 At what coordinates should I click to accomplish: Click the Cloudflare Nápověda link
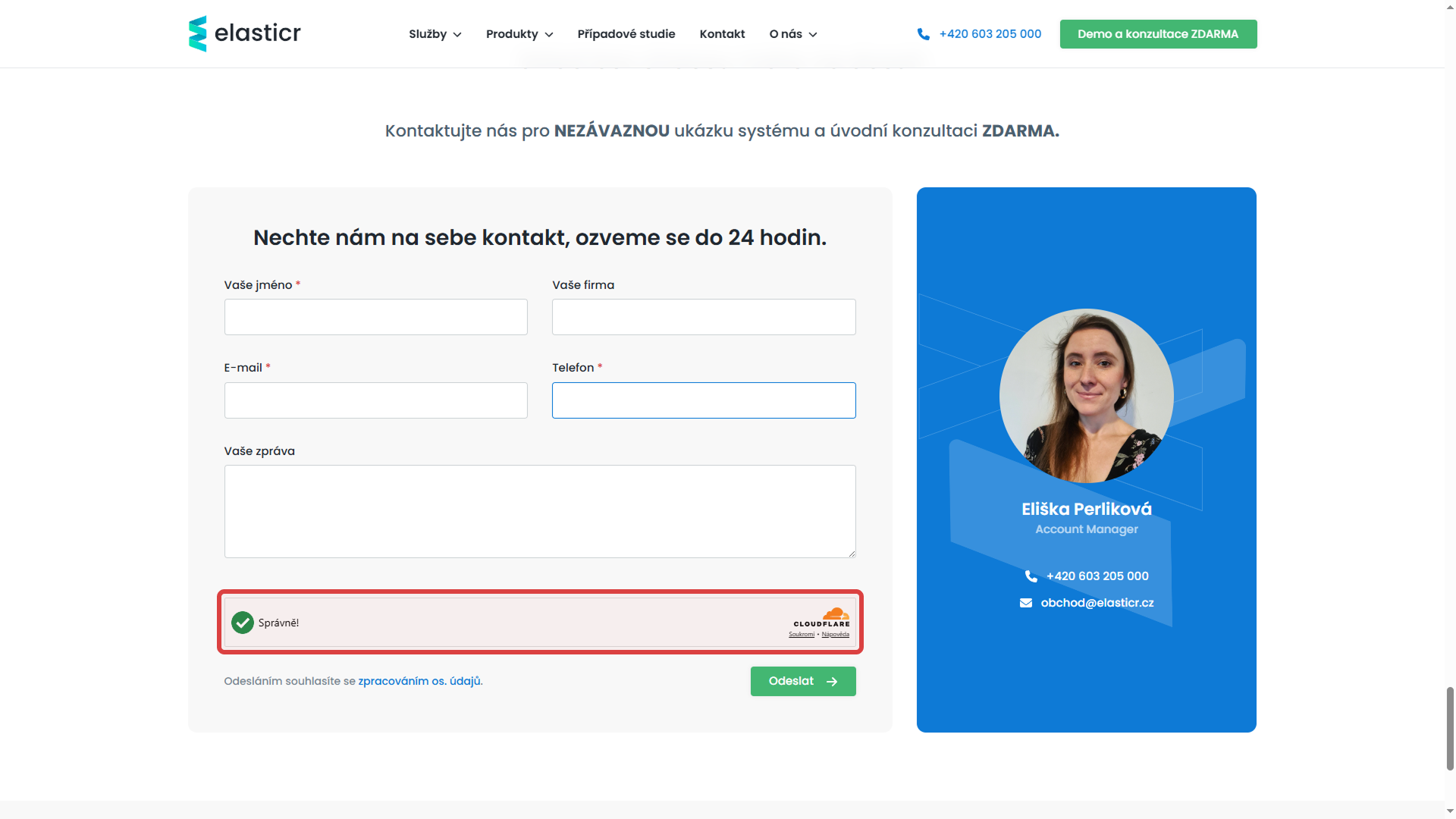pos(835,635)
